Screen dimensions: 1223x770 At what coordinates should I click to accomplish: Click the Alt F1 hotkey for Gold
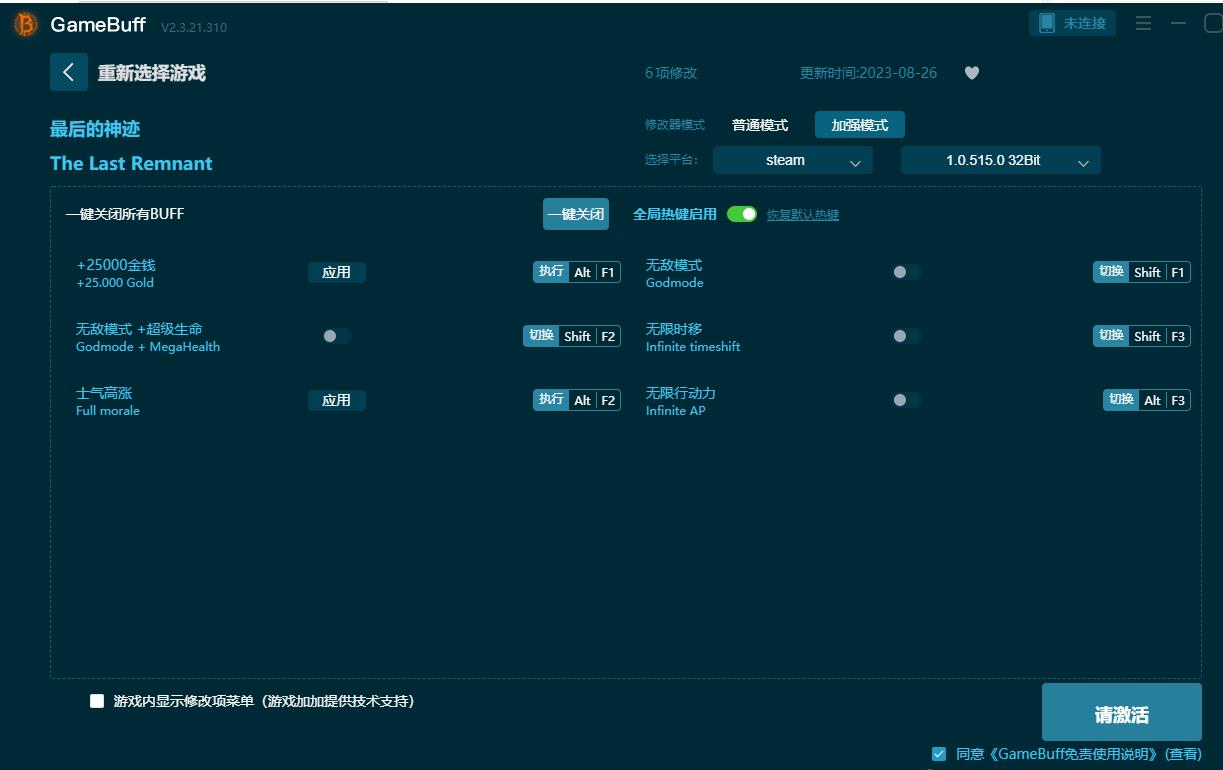[x=577, y=272]
